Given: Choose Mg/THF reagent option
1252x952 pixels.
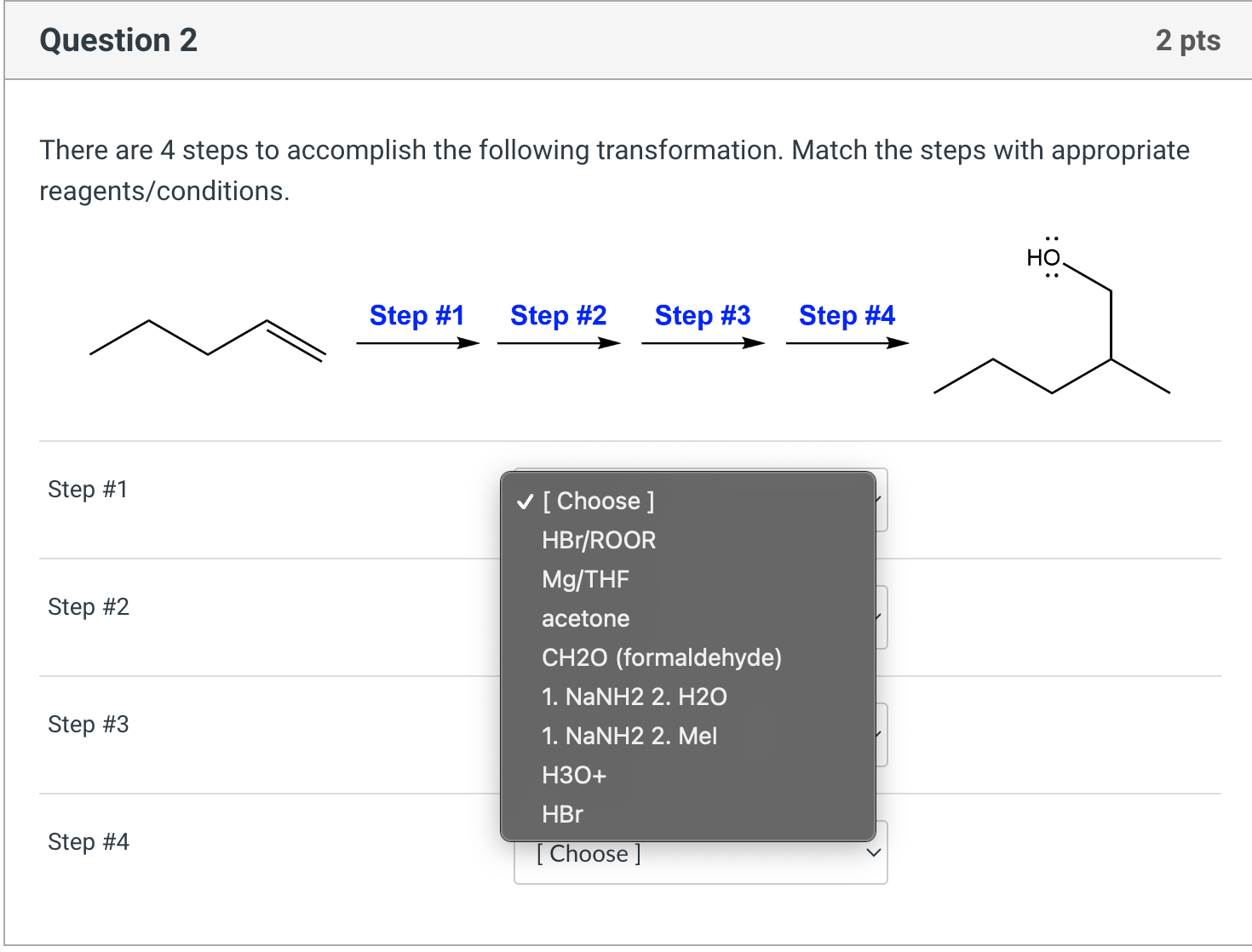Looking at the screenshot, I should pos(585,579).
